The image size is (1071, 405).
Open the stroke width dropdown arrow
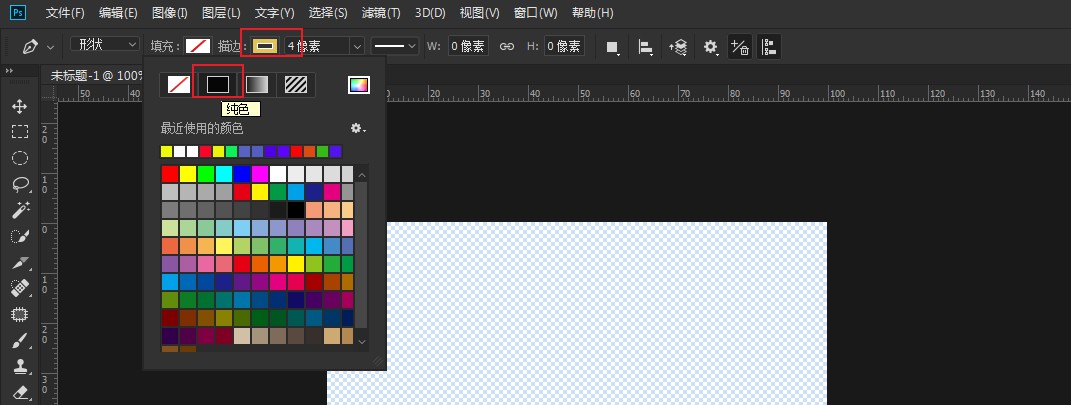[x=357, y=46]
